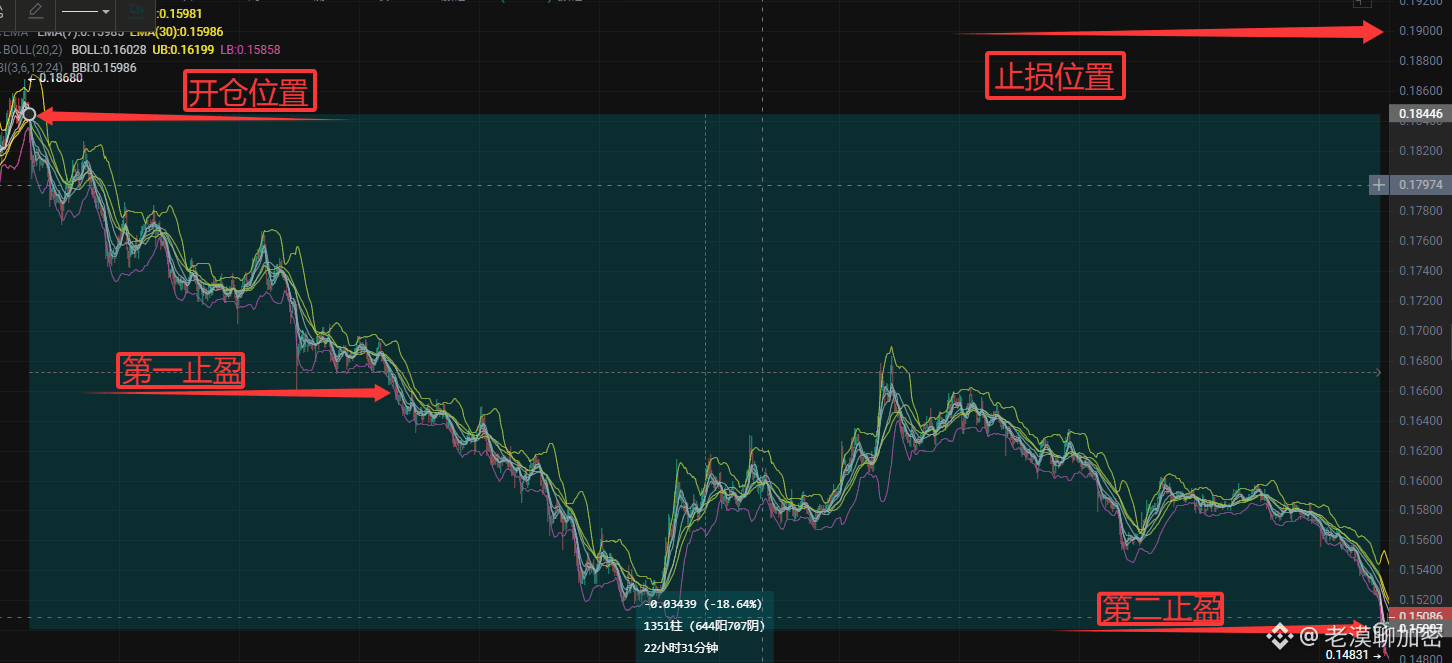Screen dimensions: 1452x663
Task: Click the BBI:0.15986 value
Action: coord(104,67)
